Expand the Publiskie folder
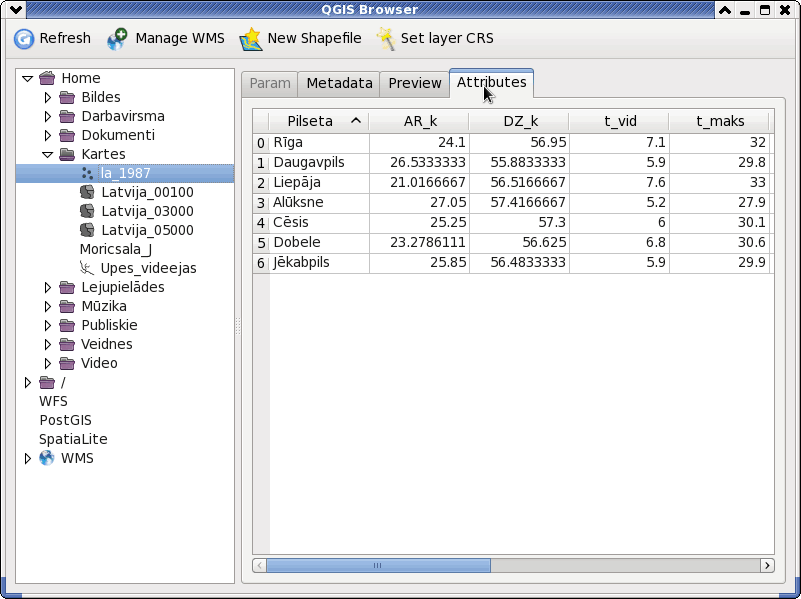Image resolution: width=801 pixels, height=599 pixels. (x=48, y=325)
